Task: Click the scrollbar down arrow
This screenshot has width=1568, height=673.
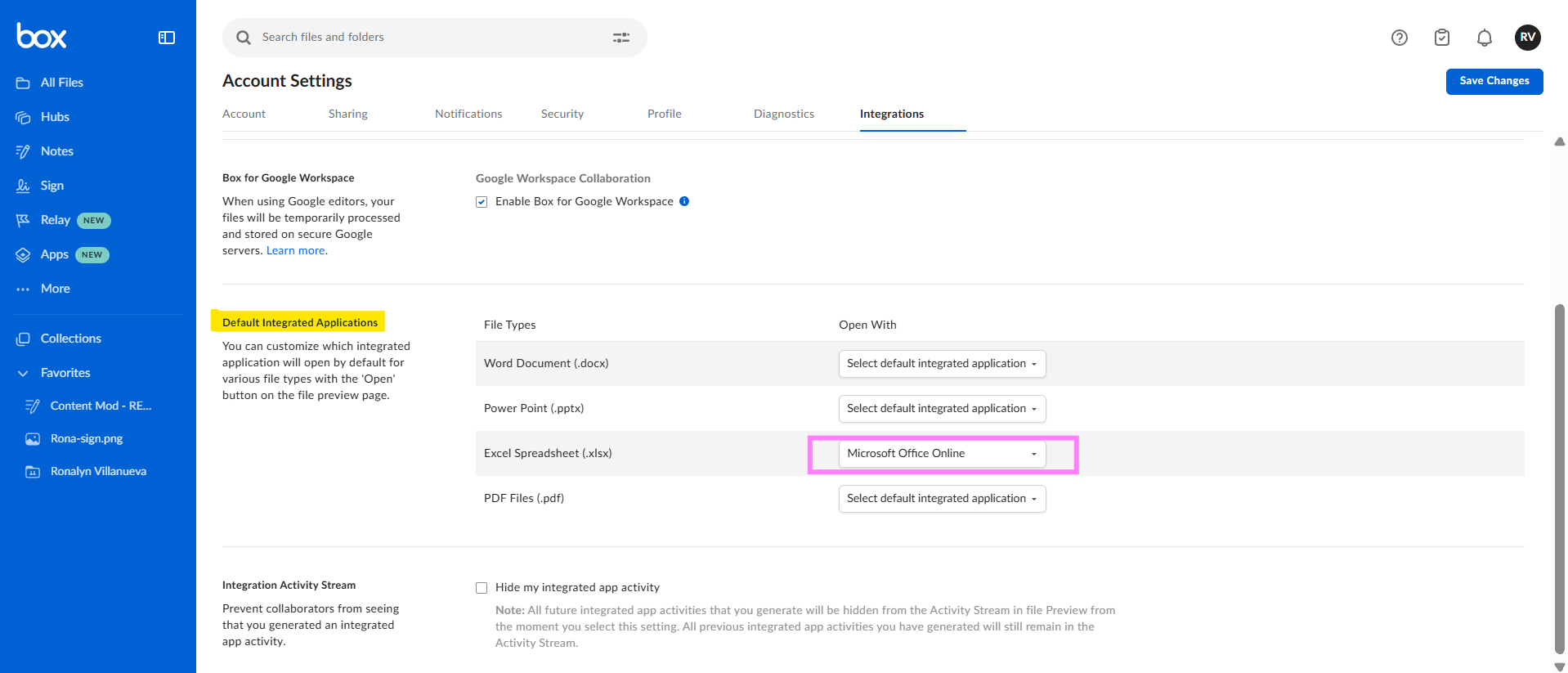Action: [x=1559, y=666]
